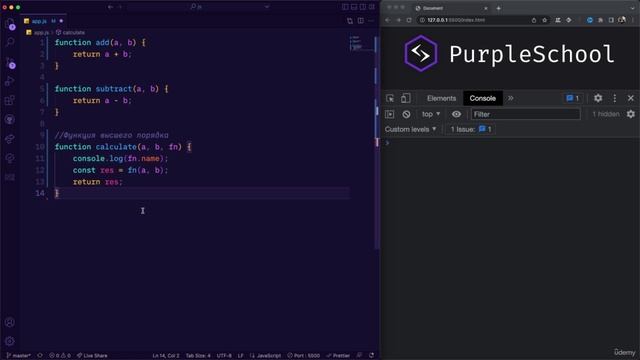Toggle primary sidebar layout icon in title bar
This screenshot has height=360, width=640.
click(x=345, y=7)
